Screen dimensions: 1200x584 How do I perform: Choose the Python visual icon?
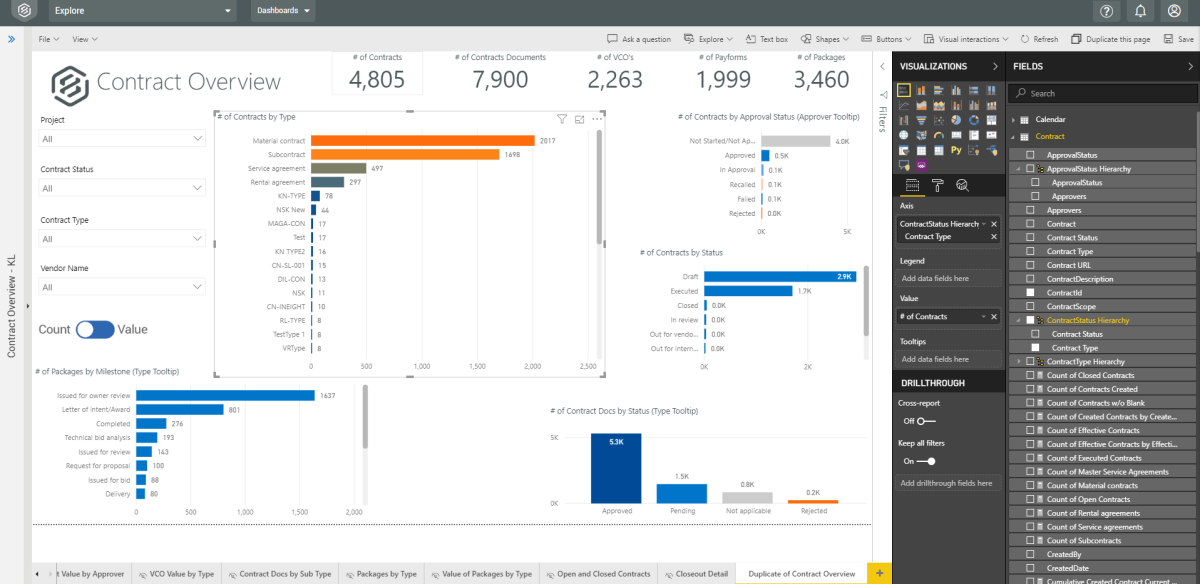pyautogui.click(x=956, y=150)
